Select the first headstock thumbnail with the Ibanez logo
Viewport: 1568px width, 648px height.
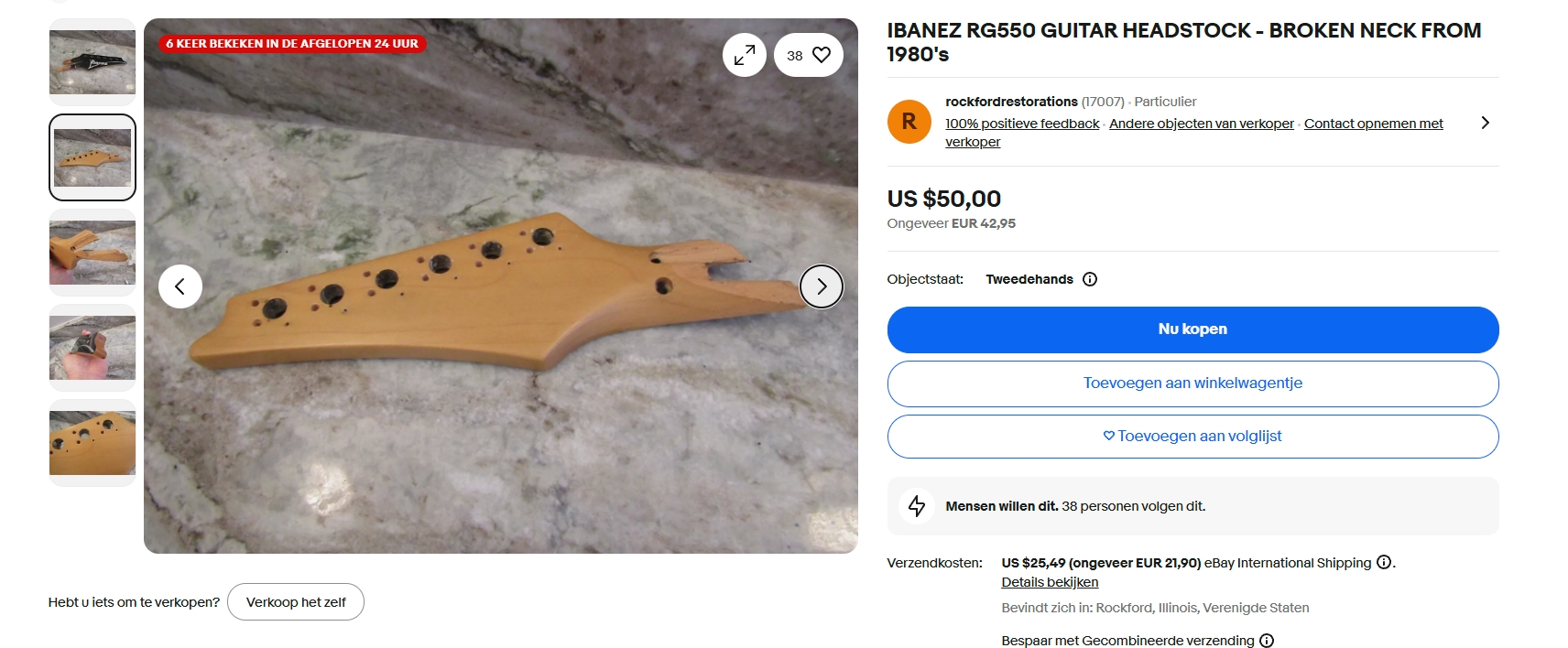coord(93,61)
